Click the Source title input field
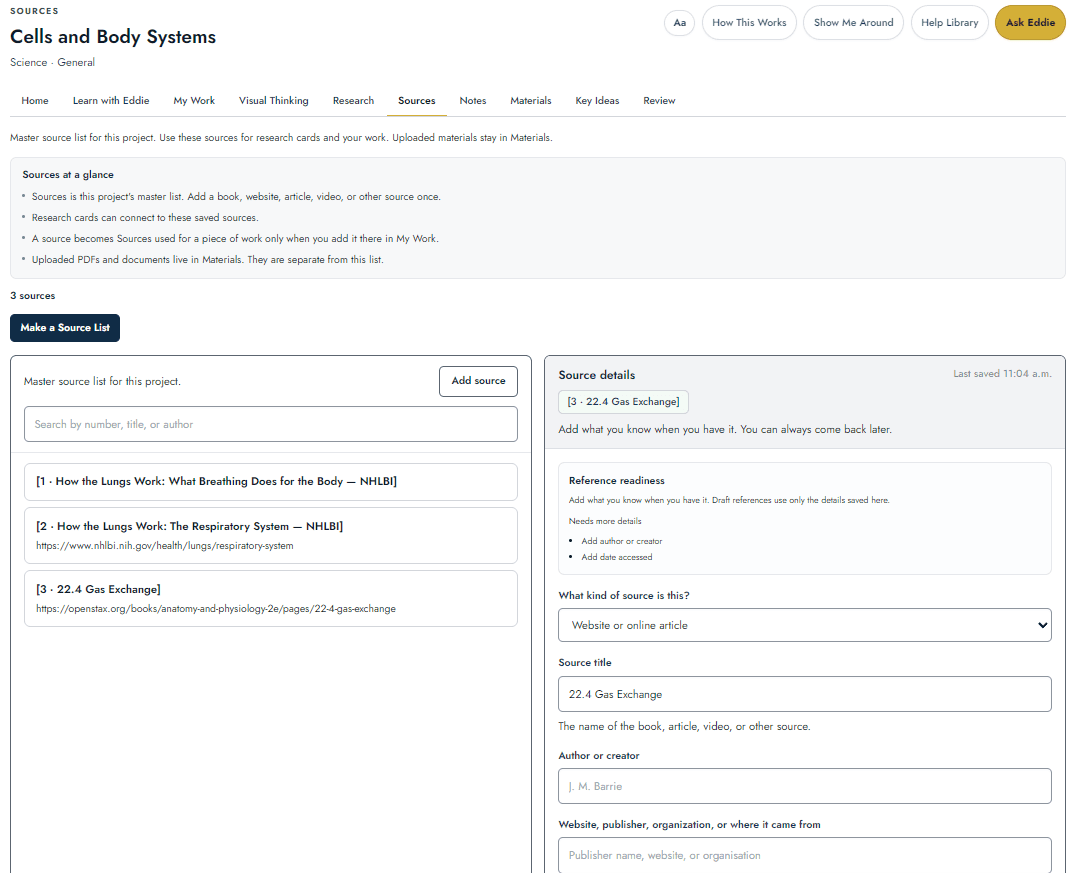 pos(805,694)
